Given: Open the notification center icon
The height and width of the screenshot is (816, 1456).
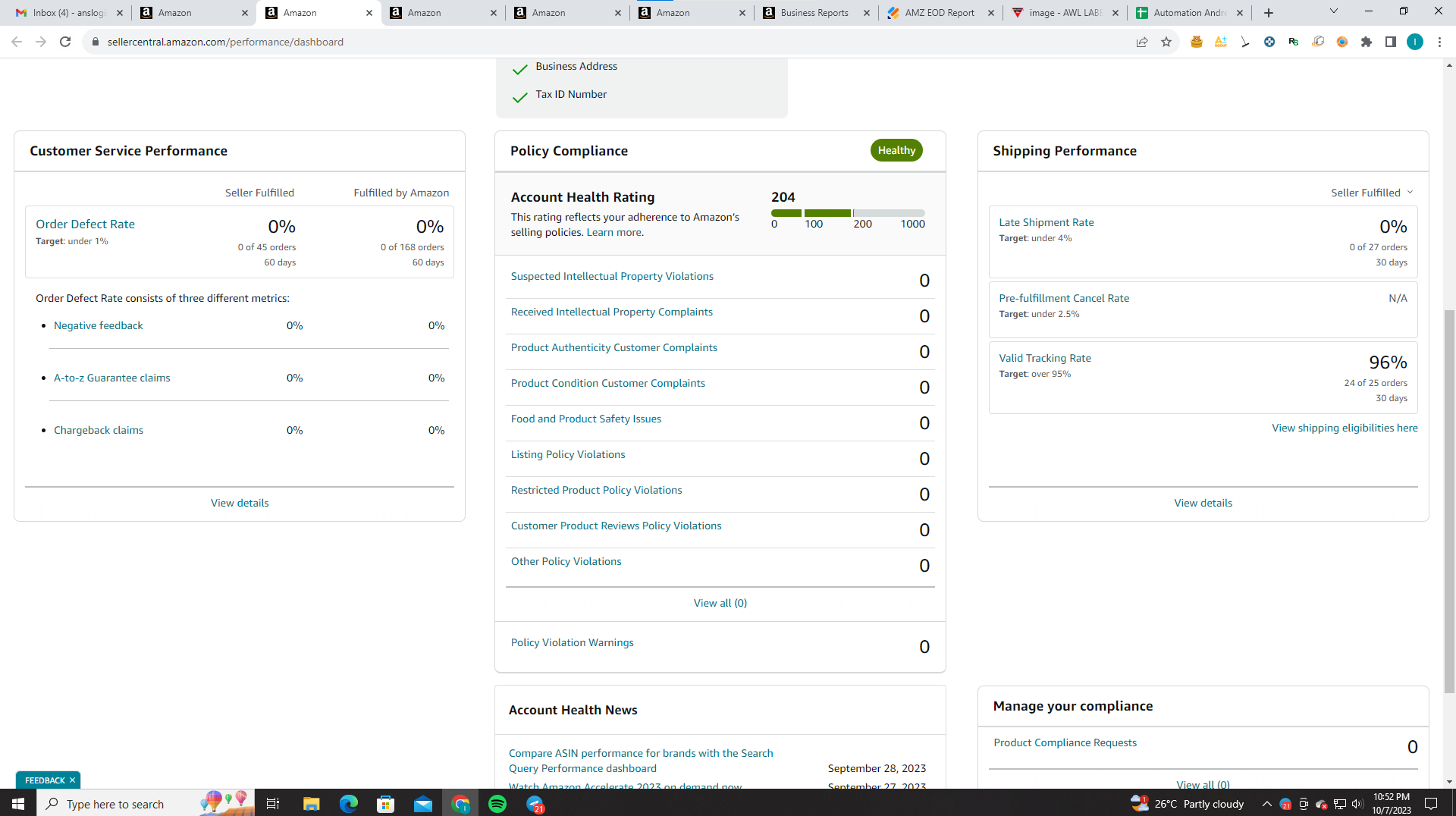Looking at the screenshot, I should [1431, 803].
